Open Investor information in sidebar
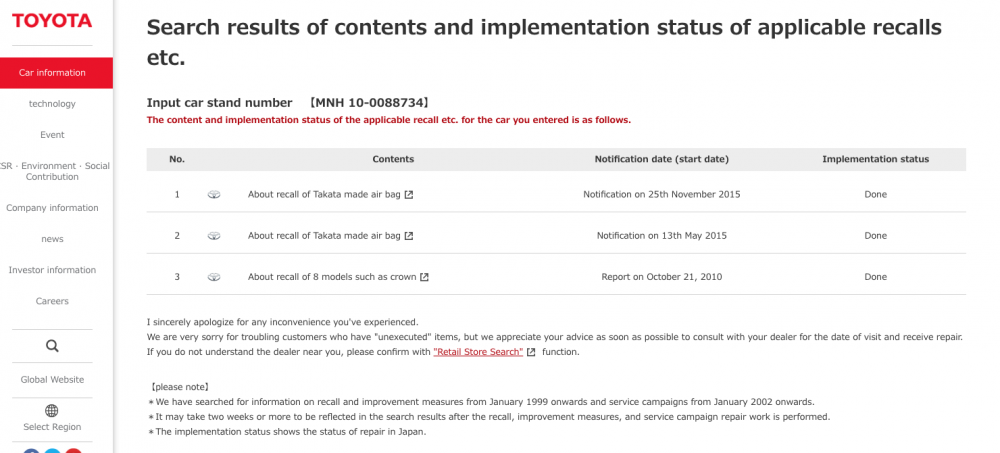 tap(52, 270)
